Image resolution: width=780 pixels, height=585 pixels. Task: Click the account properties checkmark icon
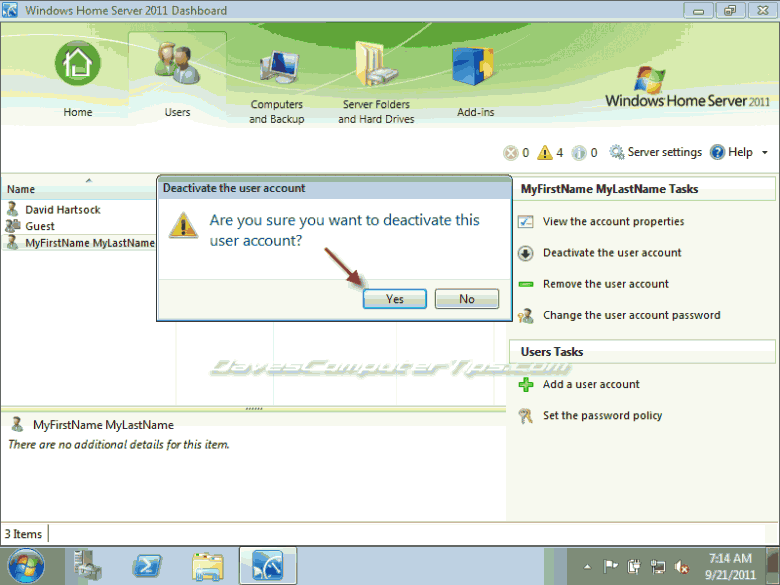click(526, 221)
